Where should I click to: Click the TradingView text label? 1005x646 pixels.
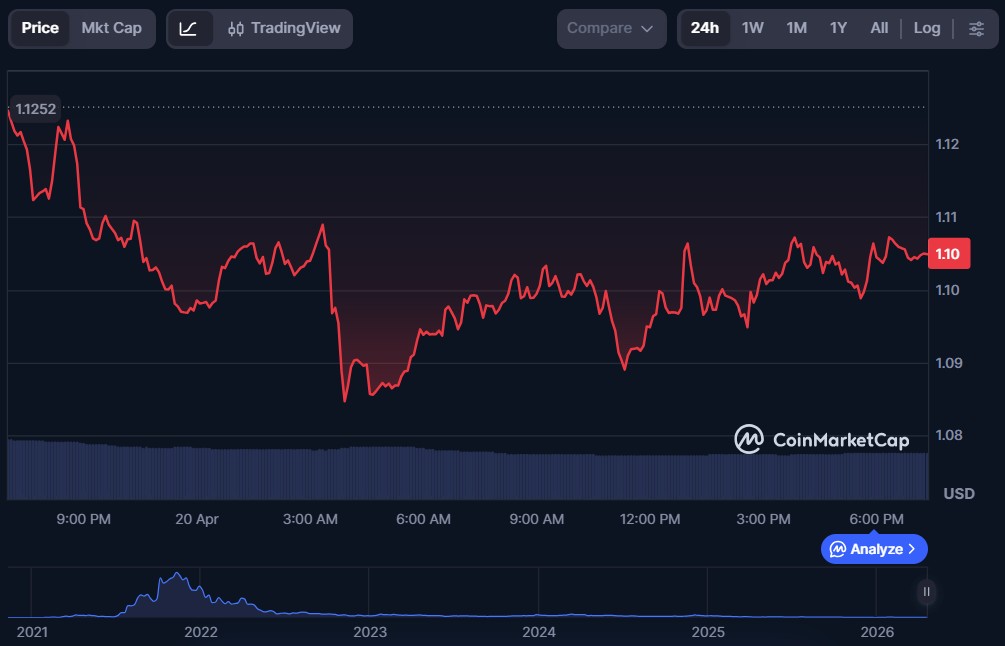tap(295, 29)
